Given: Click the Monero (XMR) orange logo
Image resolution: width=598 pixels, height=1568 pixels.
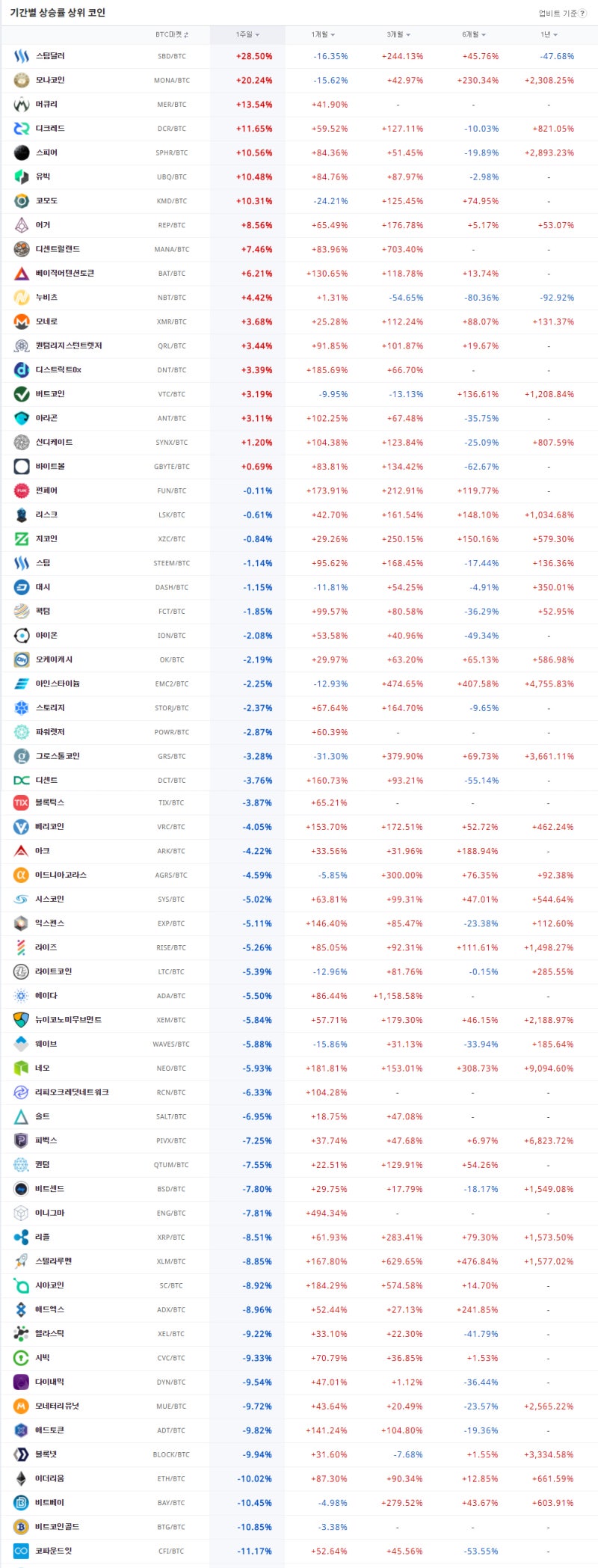Looking at the screenshot, I should [x=22, y=322].
